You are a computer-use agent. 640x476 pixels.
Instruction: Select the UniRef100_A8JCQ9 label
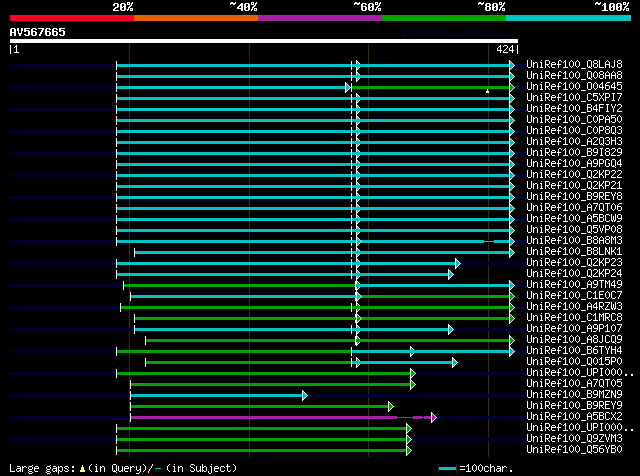[x=574, y=340]
